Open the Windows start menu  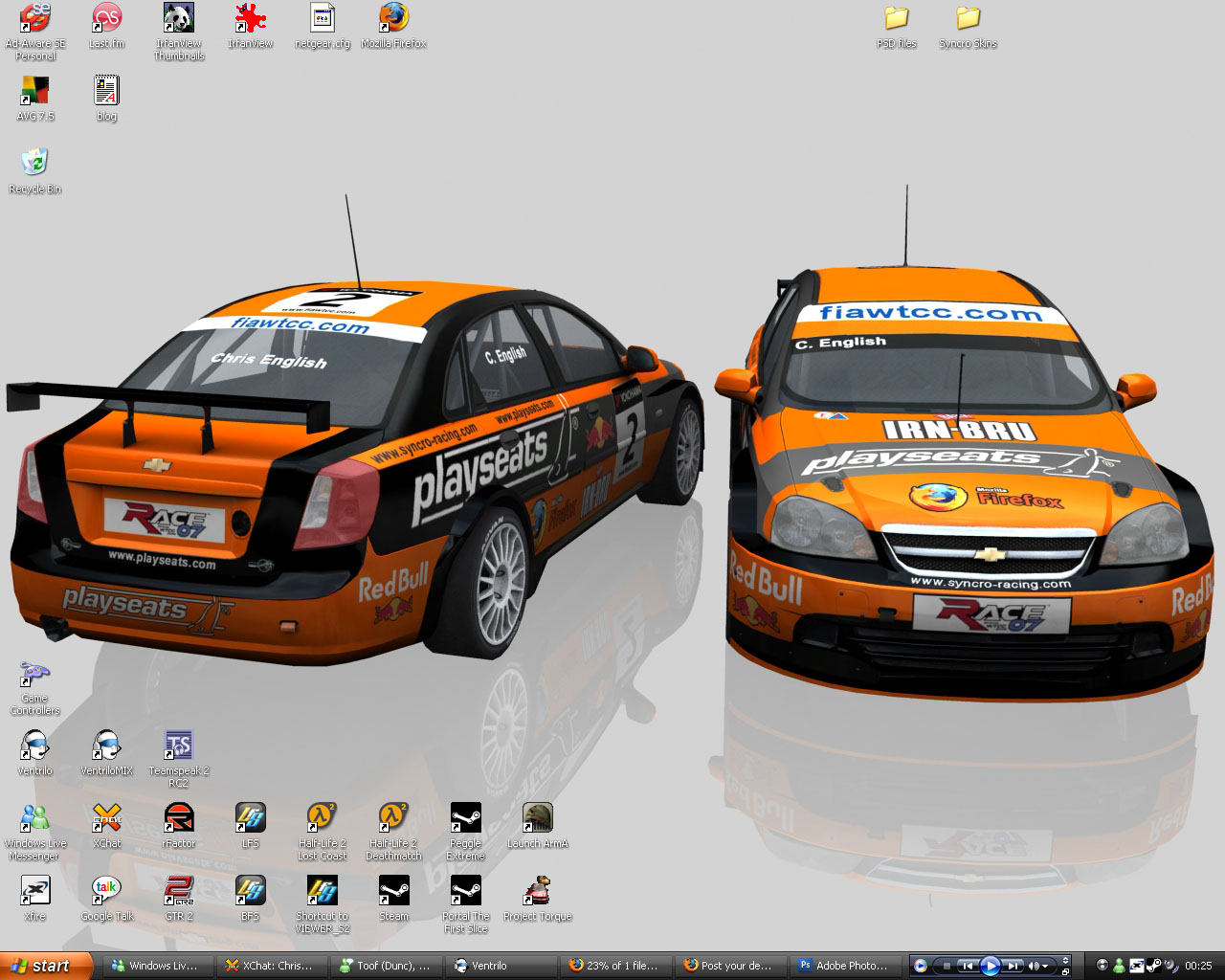coord(47,966)
